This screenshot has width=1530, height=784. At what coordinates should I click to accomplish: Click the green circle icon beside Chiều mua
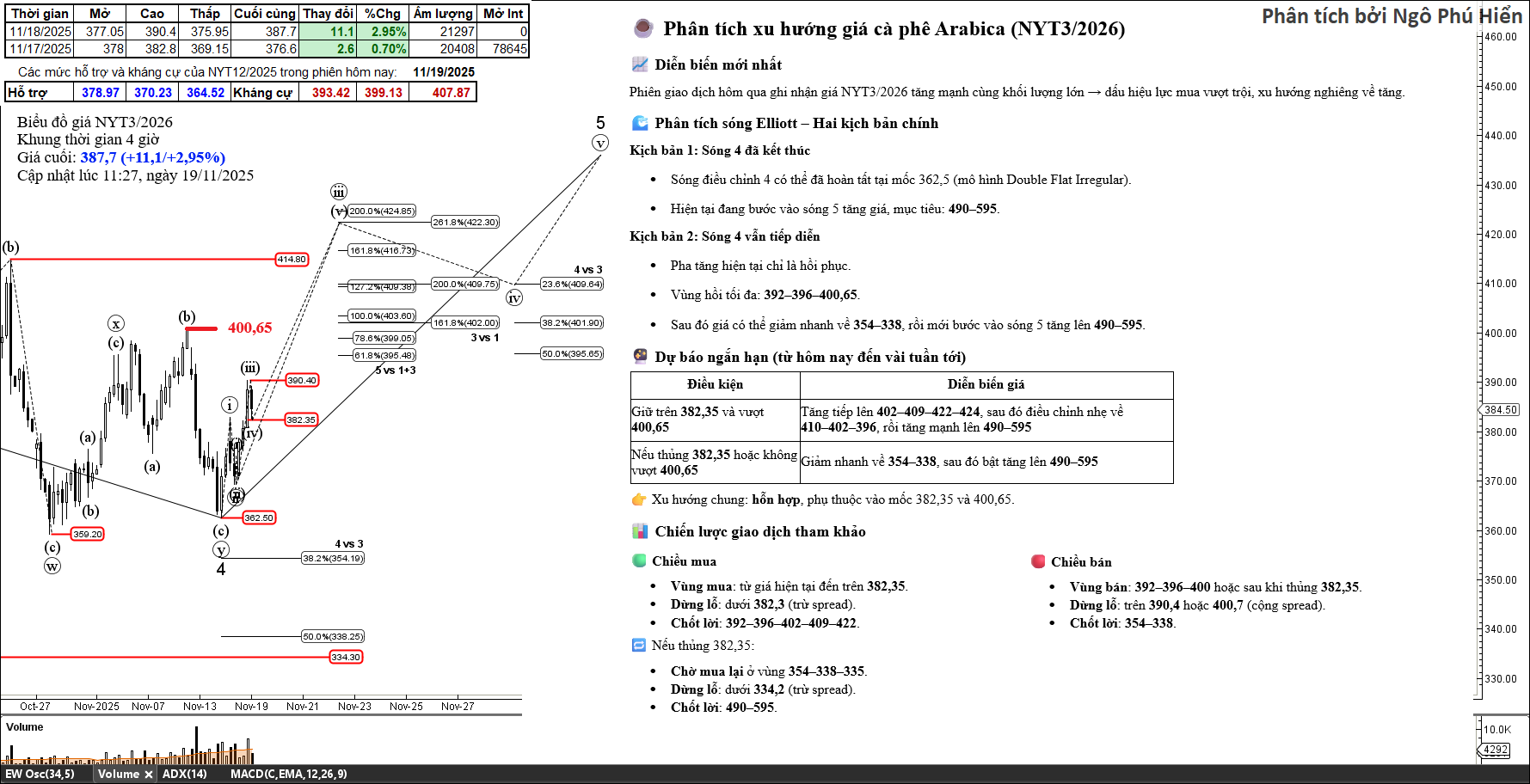(639, 560)
